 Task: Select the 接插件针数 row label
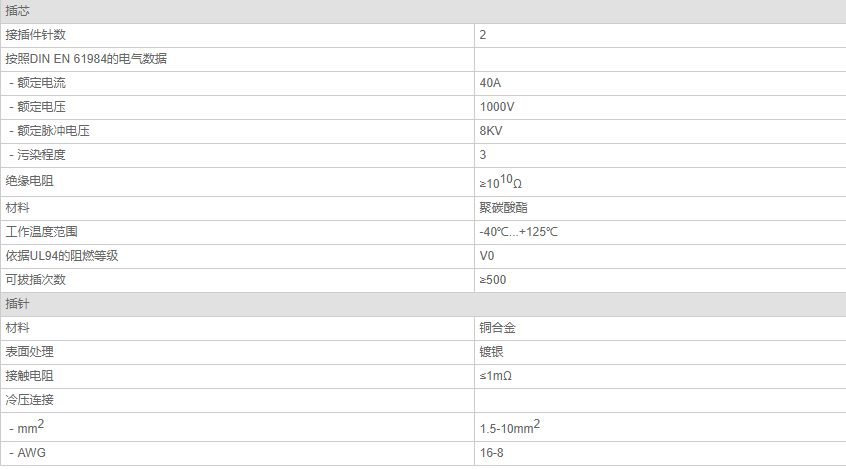click(36, 35)
